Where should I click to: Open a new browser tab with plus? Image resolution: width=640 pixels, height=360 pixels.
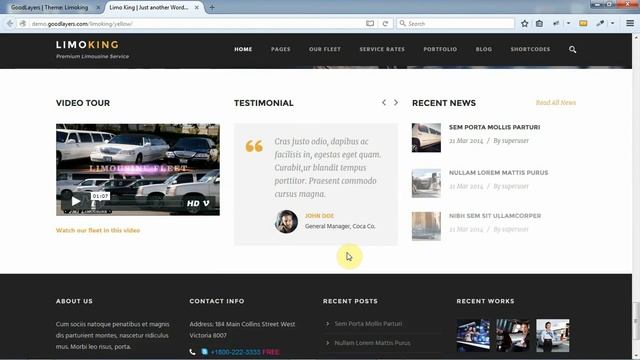click(212, 7)
